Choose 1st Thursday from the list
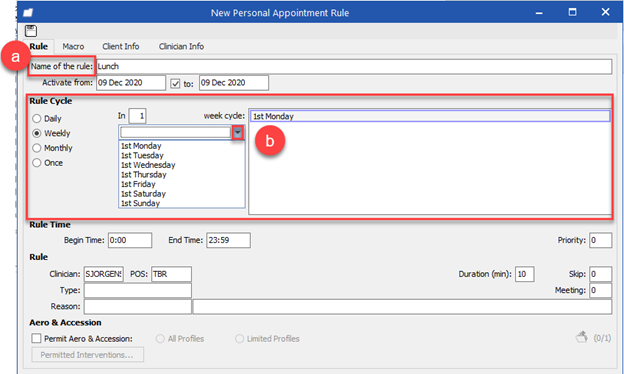Viewport: 624px width, 374px height. [x=144, y=175]
